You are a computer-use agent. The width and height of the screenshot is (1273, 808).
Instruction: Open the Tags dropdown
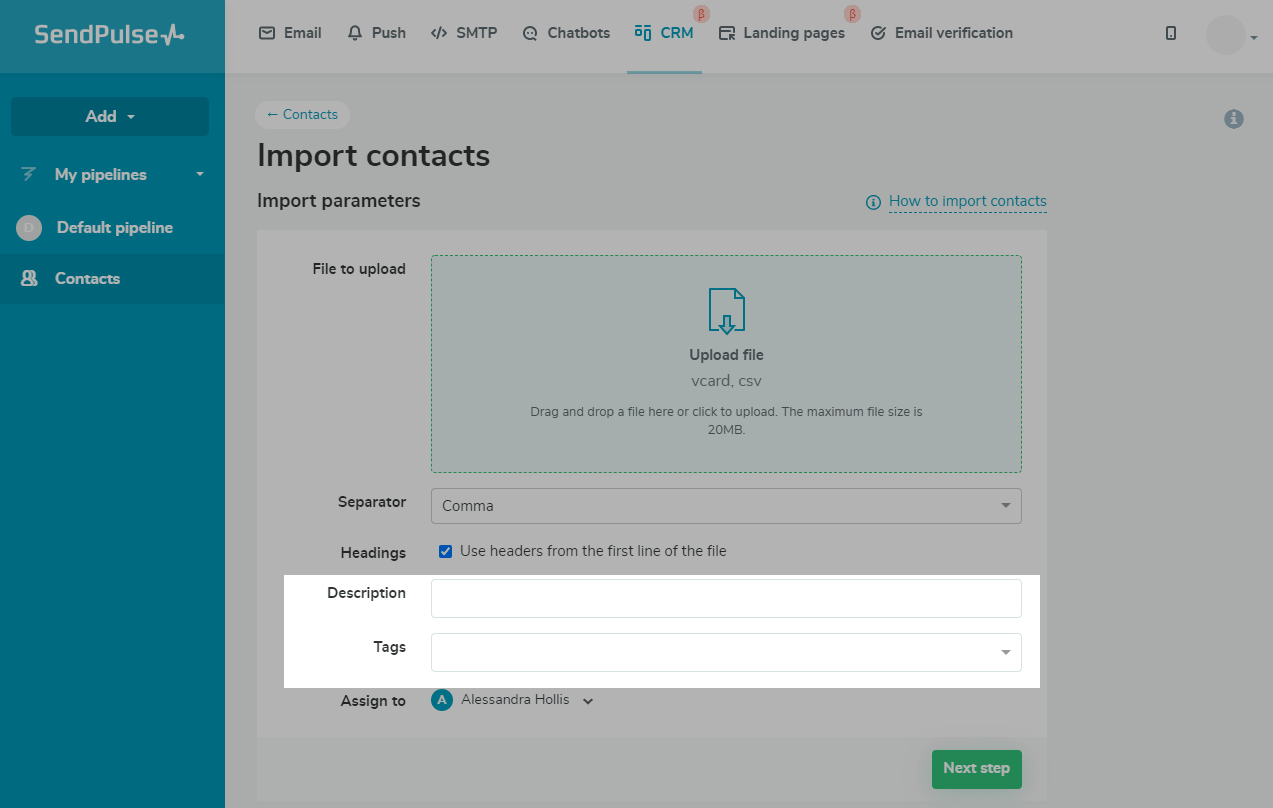(726, 652)
